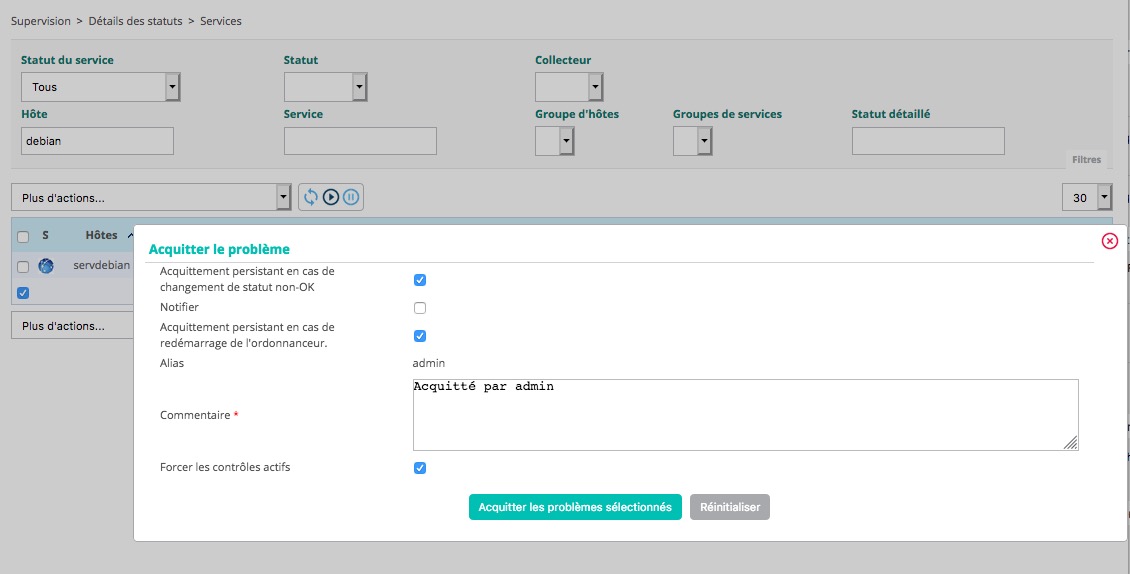Click Services in the breadcrumb

(220, 21)
